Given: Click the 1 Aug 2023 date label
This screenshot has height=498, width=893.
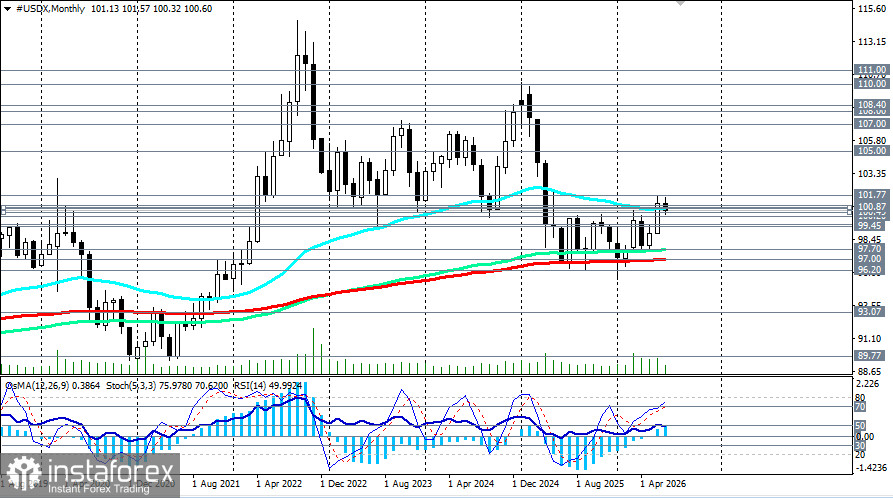Looking at the screenshot, I should (x=408, y=484).
